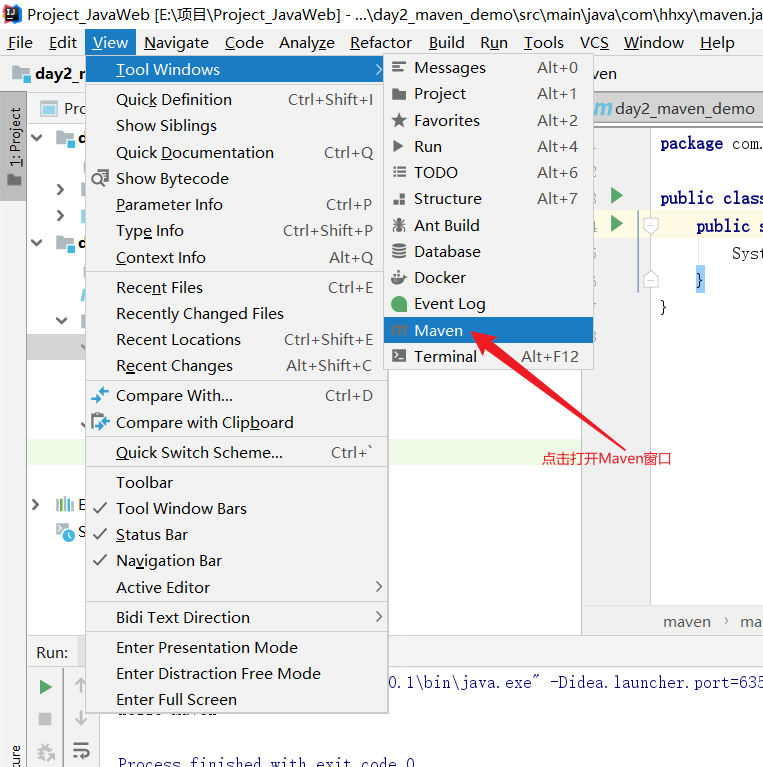763x767 pixels.
Task: Open the TODO tool window entry
Action: coord(488,172)
